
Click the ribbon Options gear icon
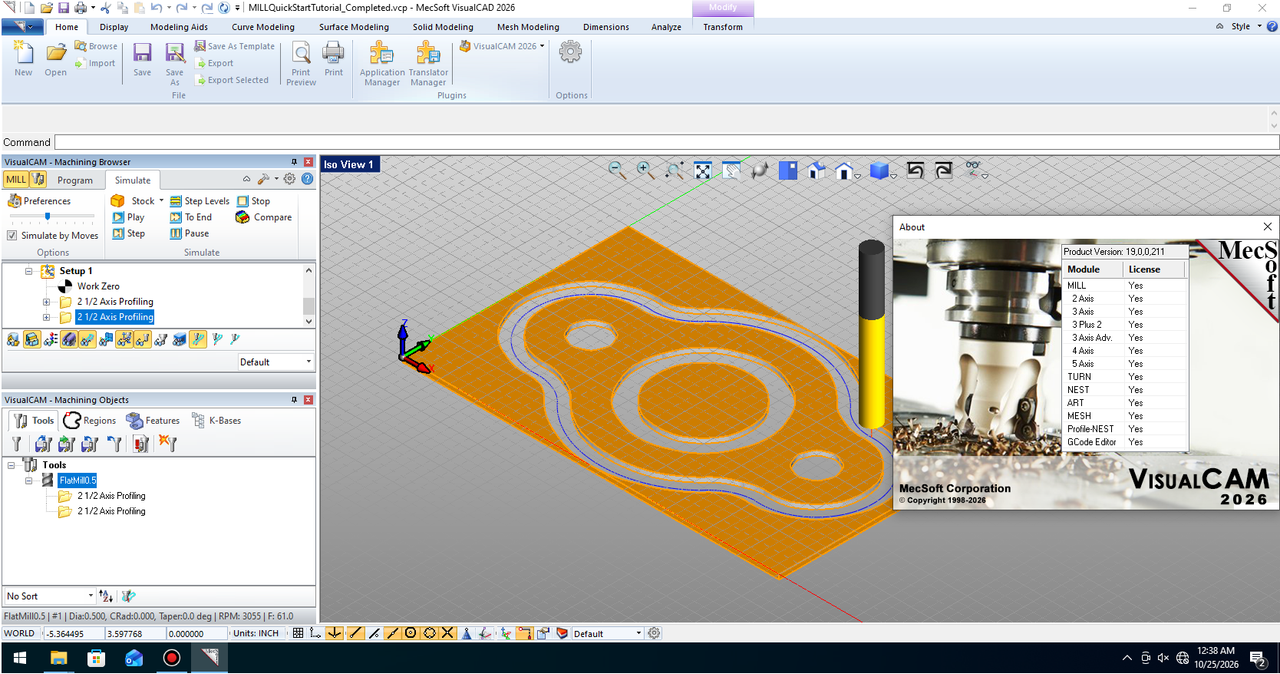click(571, 52)
